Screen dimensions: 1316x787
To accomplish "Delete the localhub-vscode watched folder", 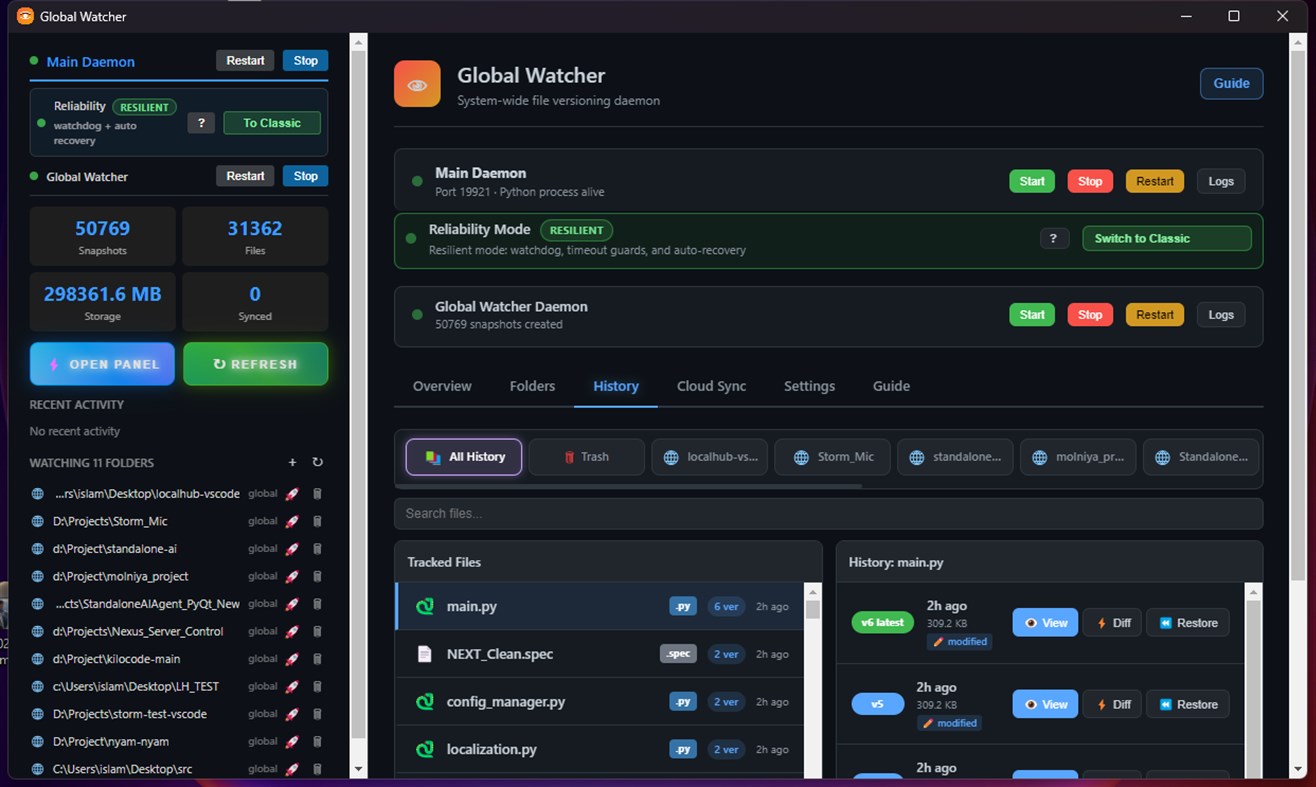I will click(x=317, y=494).
